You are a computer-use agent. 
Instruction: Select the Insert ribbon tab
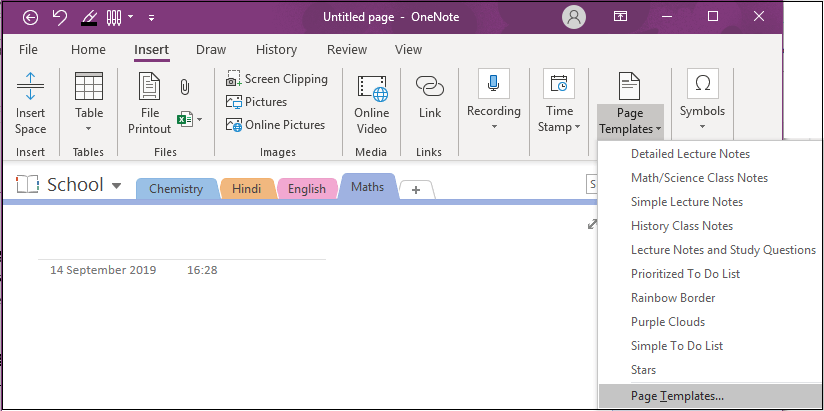pyautogui.click(x=151, y=49)
